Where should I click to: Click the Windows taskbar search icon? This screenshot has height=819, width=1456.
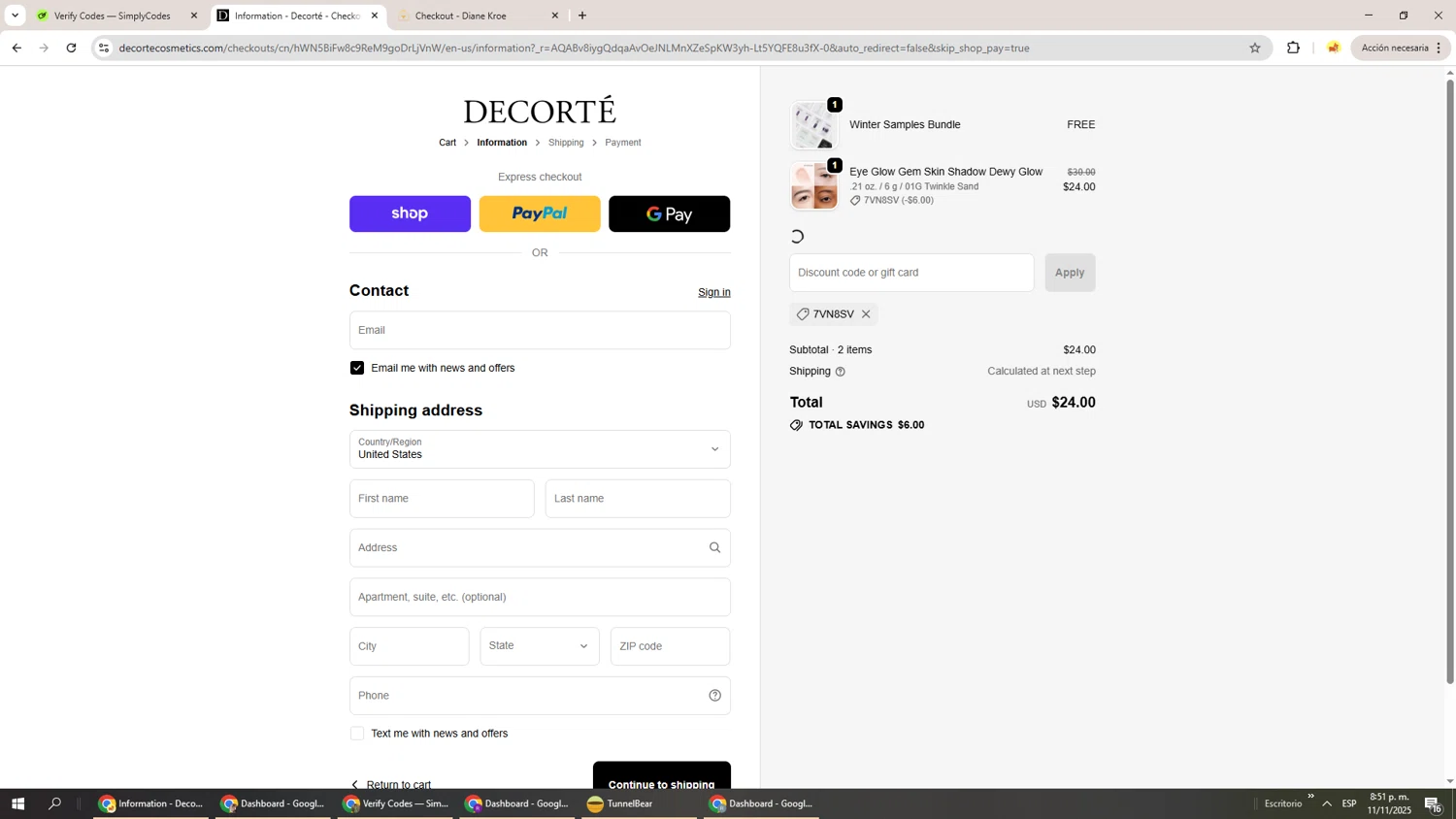[54, 803]
